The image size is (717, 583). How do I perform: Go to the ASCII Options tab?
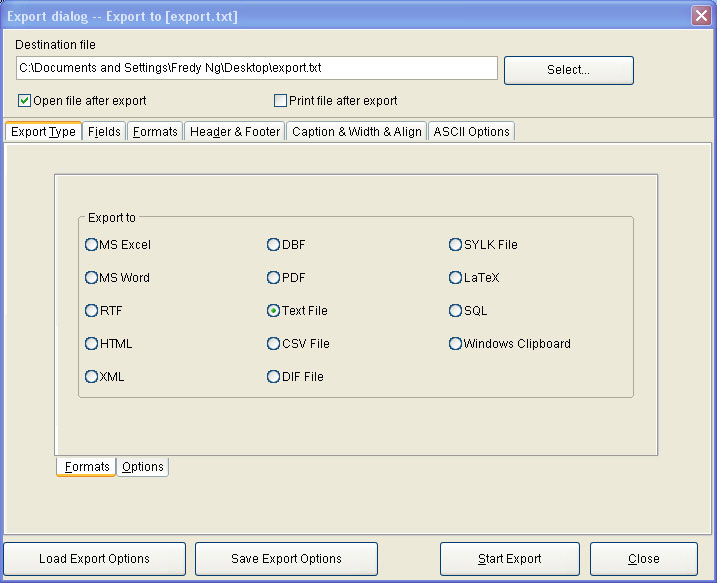pos(471,132)
